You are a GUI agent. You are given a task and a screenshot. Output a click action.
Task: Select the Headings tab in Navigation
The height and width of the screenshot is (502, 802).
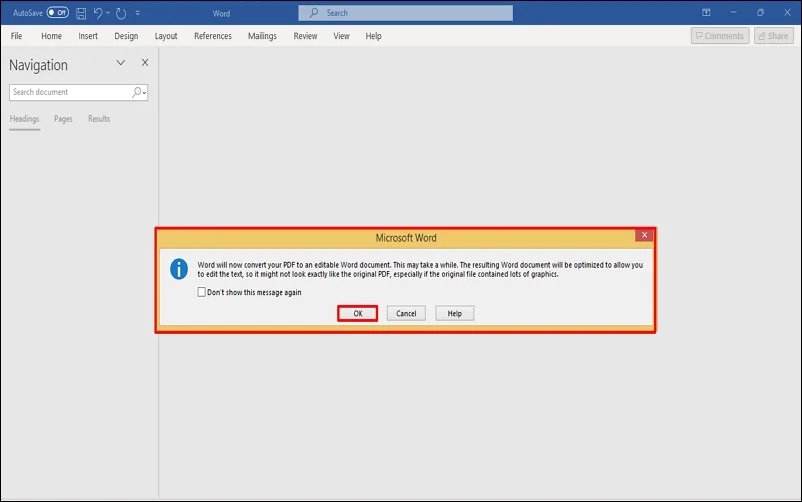click(x=24, y=119)
